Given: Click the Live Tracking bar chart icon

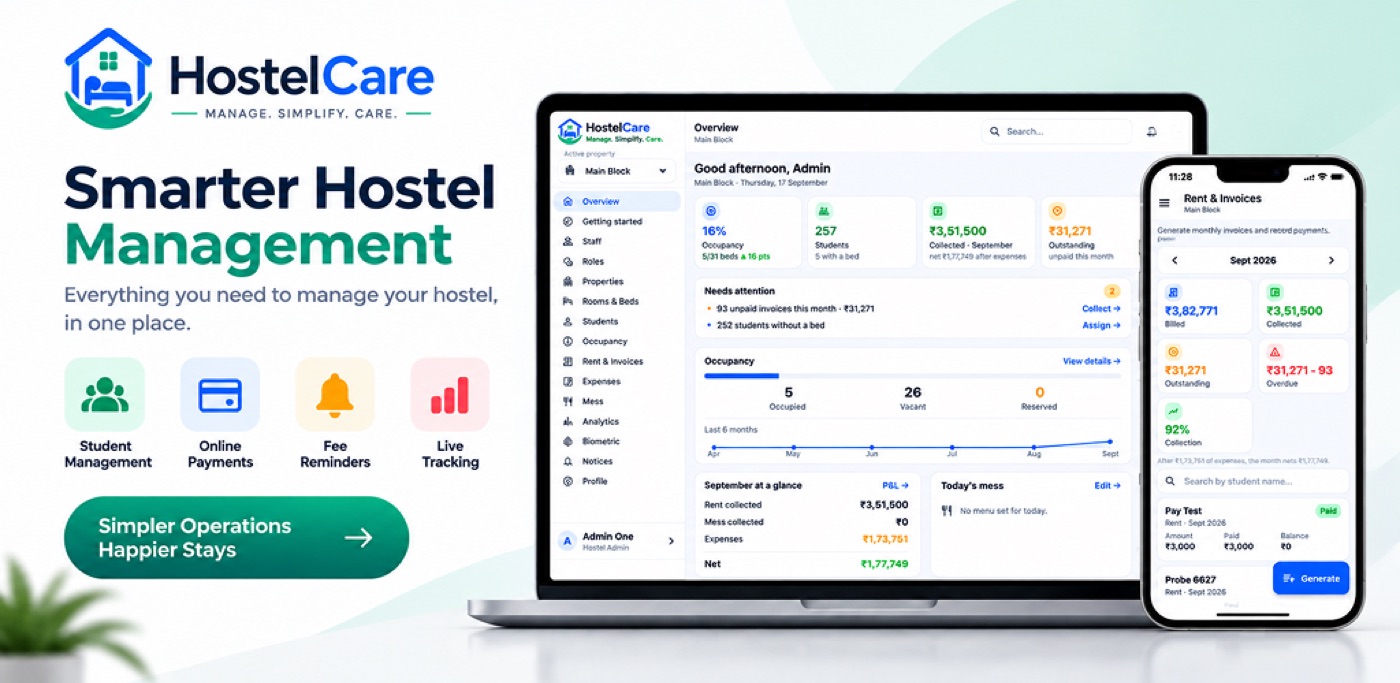Looking at the screenshot, I should tap(450, 394).
